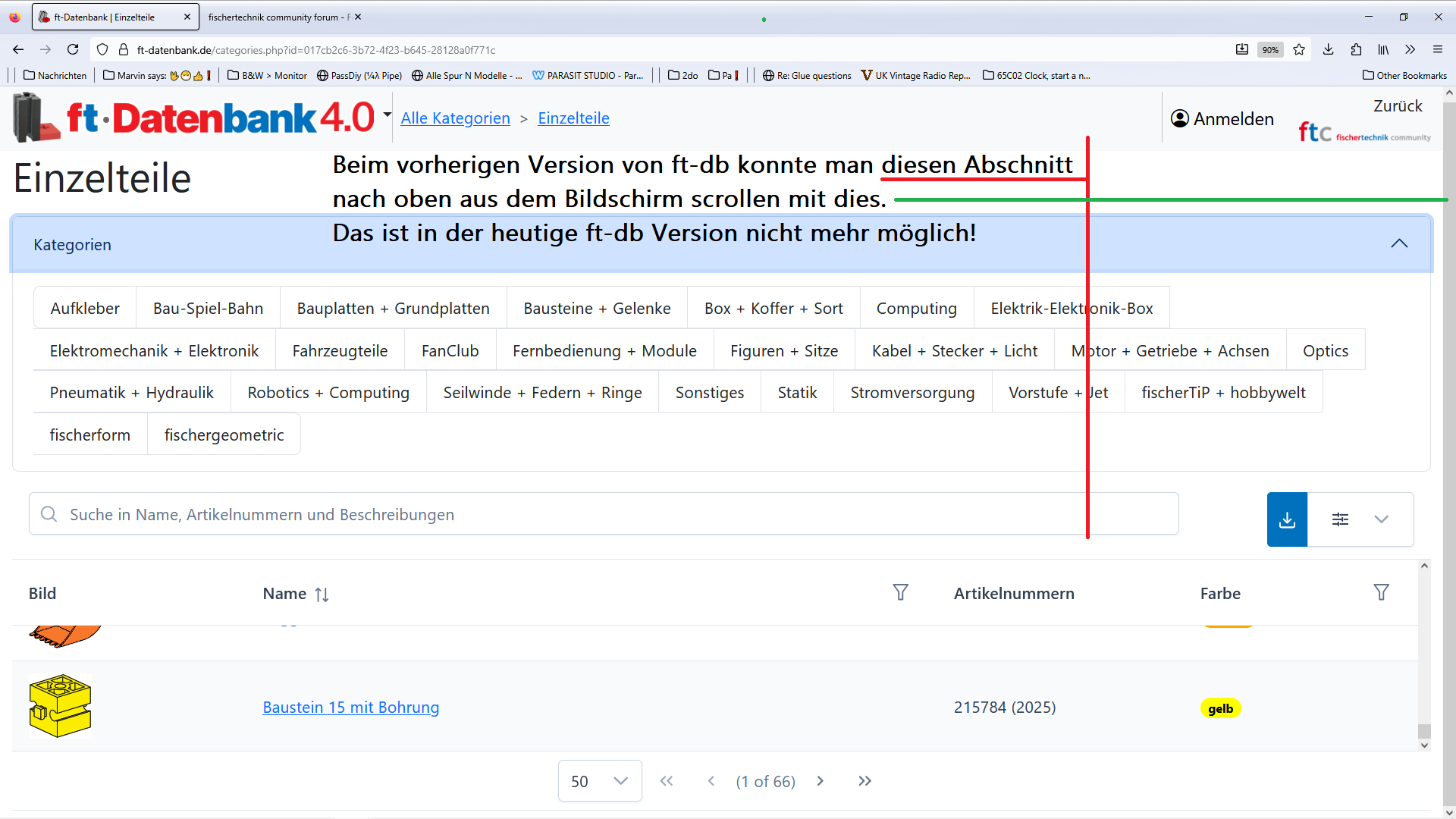Bookmark this page with star icon
1456x819 pixels.
(1299, 49)
